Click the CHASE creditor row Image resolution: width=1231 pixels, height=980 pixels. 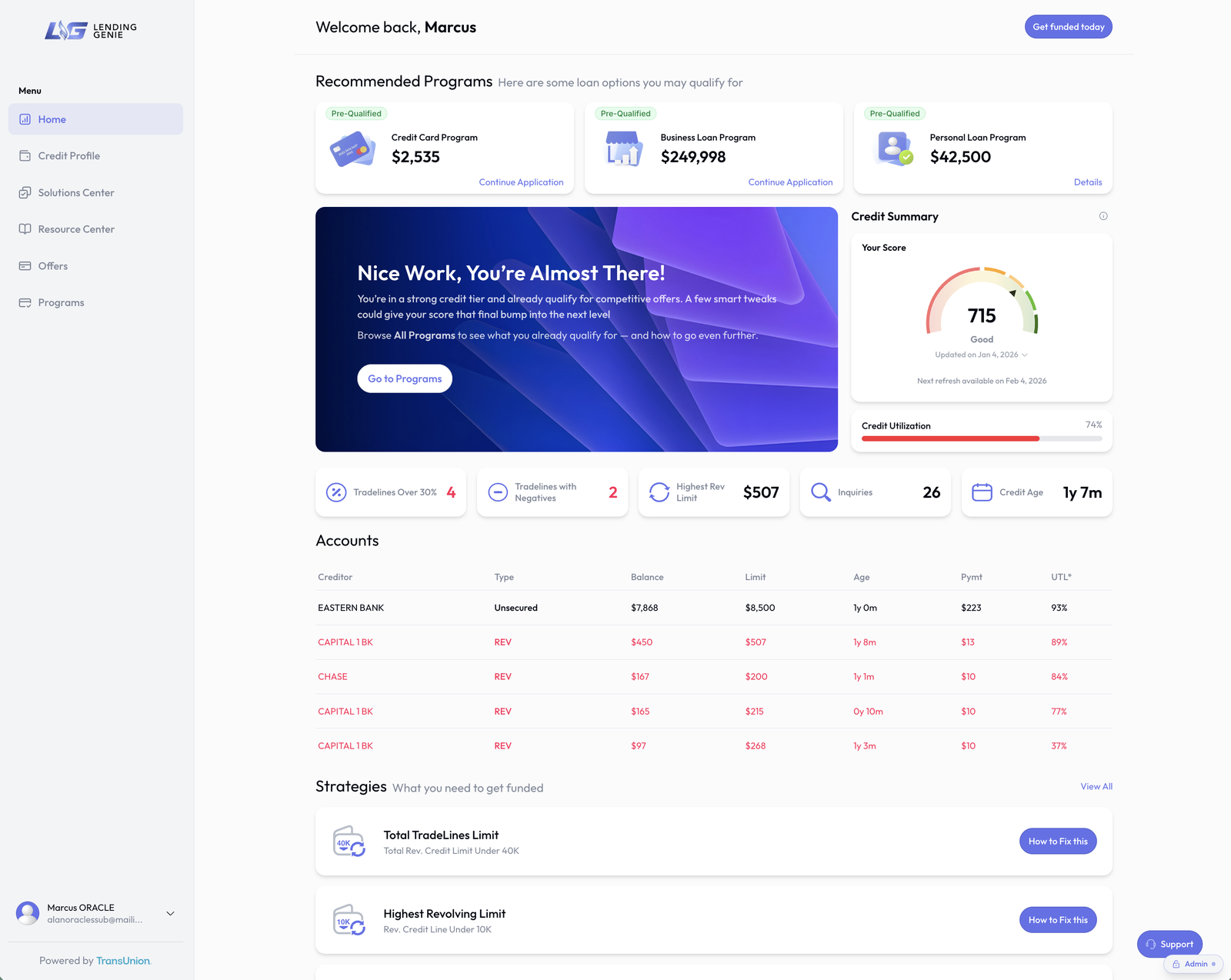[714, 677]
